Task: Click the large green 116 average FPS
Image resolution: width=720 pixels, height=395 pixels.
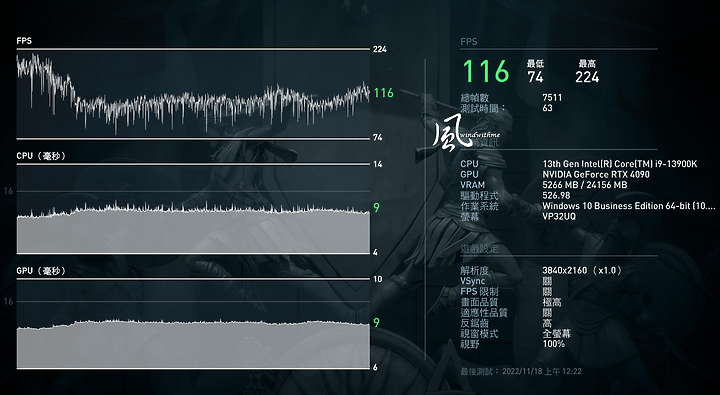Action: 486,72
